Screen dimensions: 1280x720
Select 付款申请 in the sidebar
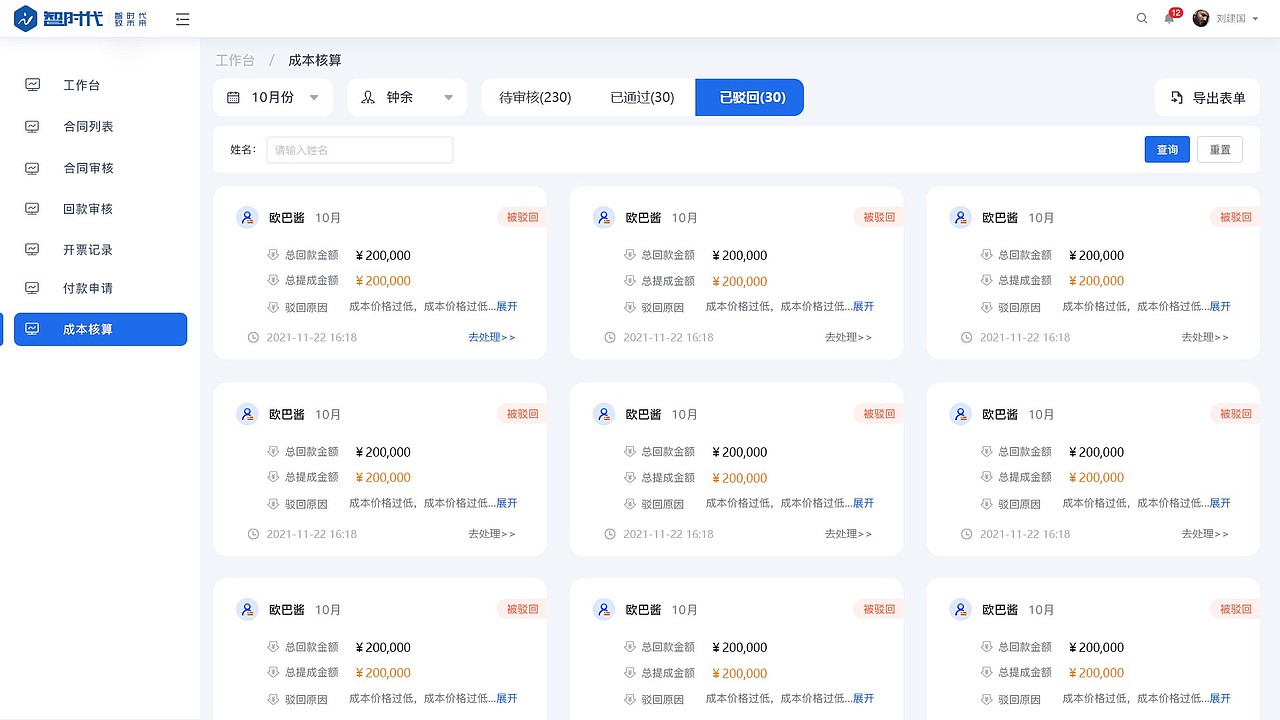(89, 290)
